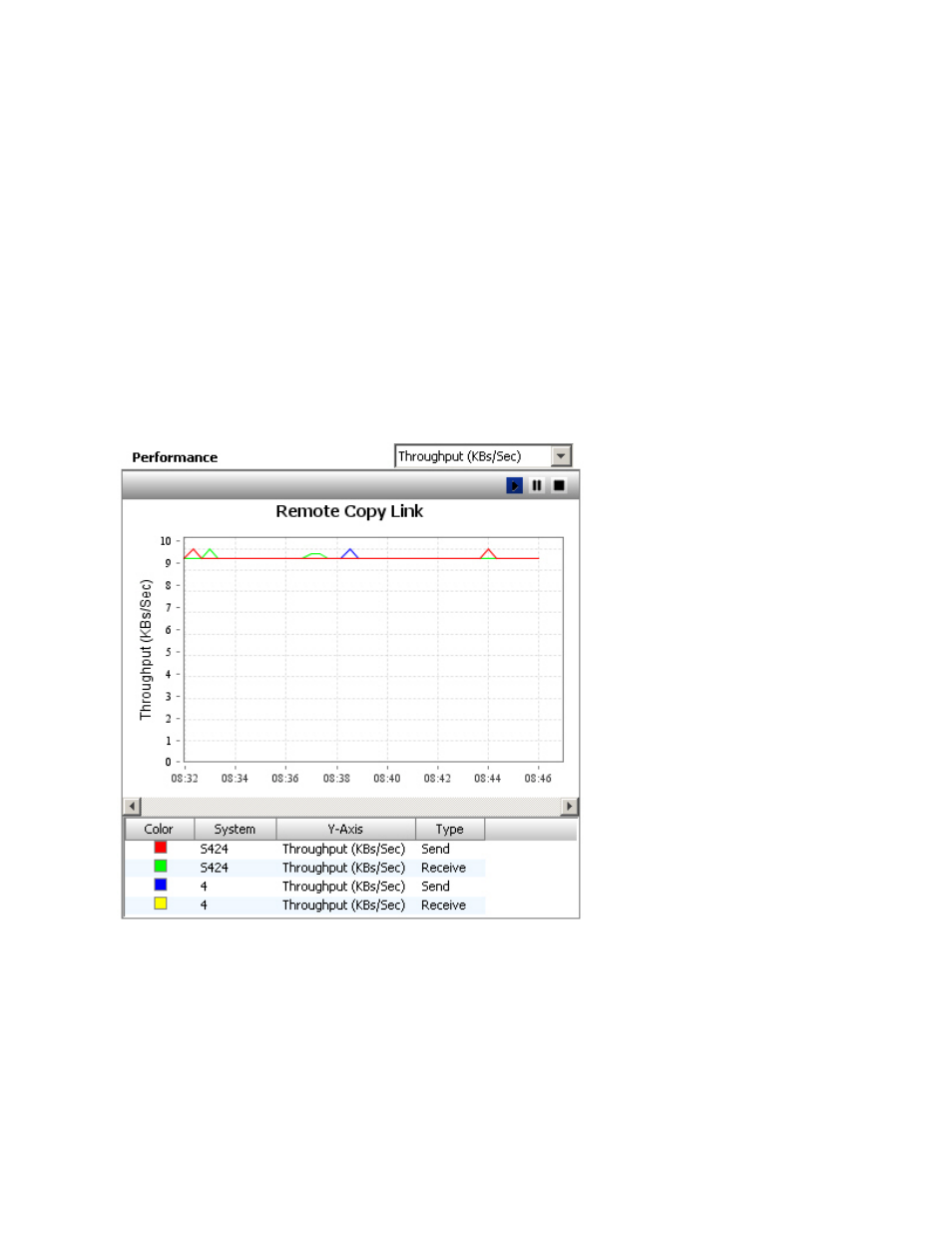Viewport: 952px width, 1233px height.
Task: Select the S424 cell in the Send row
Action: click(x=215, y=850)
